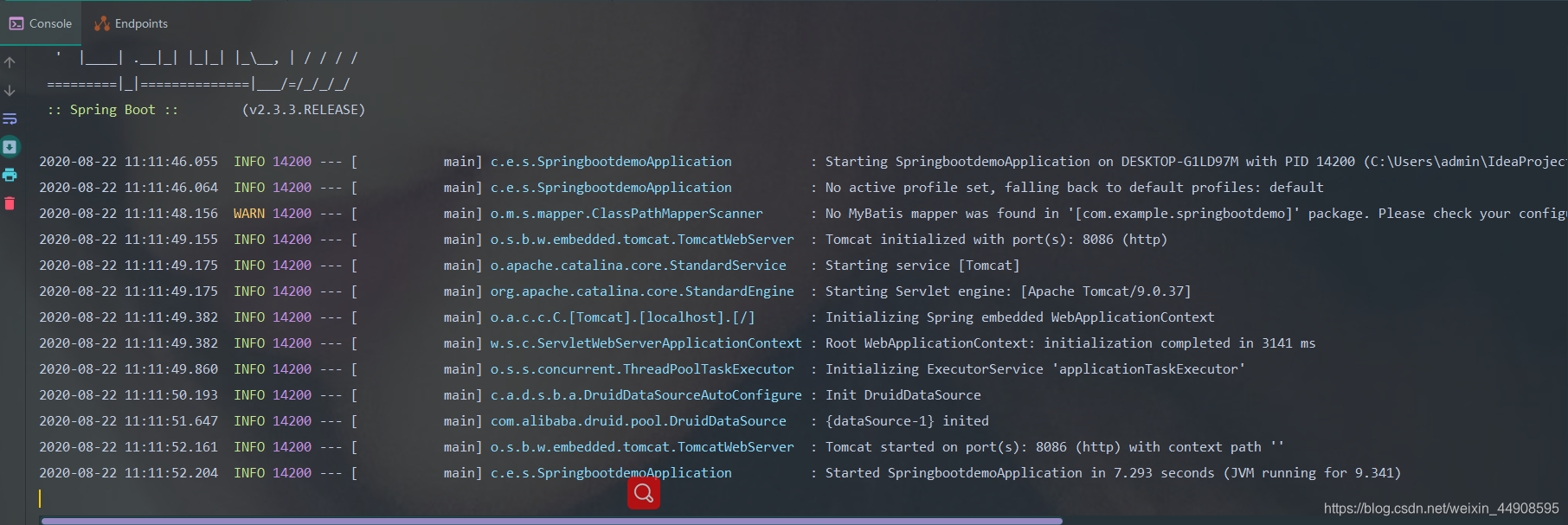The height and width of the screenshot is (525, 1568).
Task: Click logger 'c.a.d.s.b.a.DruidDataSourceAutoConfigure'
Action: click(x=646, y=395)
